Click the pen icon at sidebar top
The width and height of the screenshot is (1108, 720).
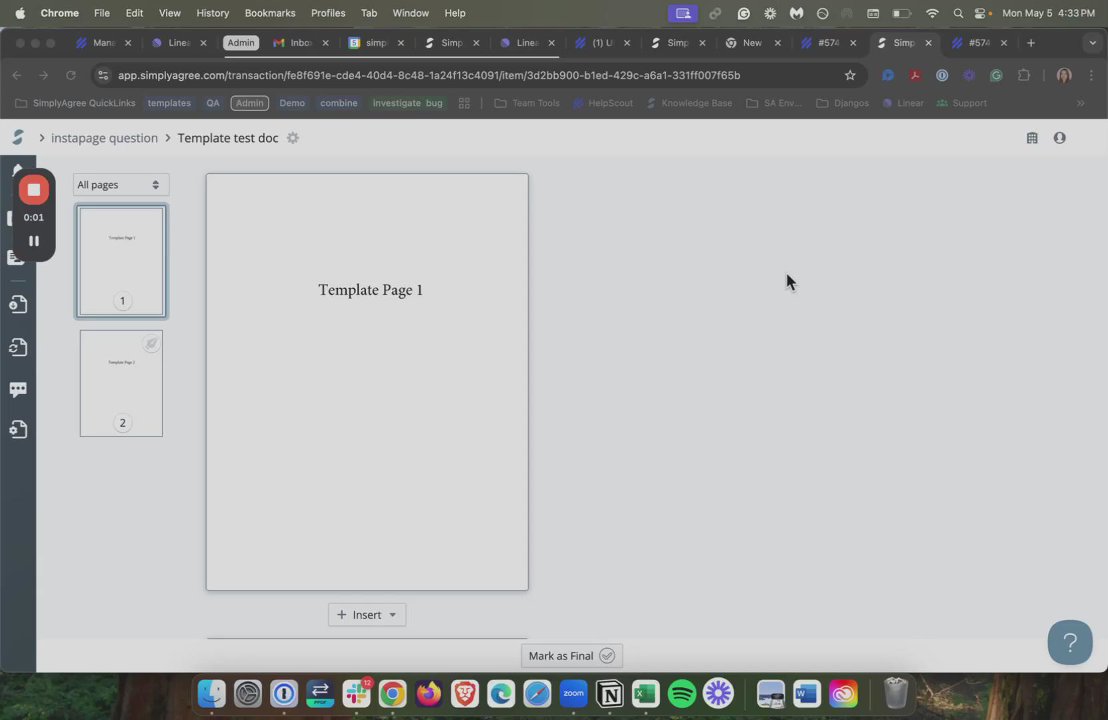(17, 169)
